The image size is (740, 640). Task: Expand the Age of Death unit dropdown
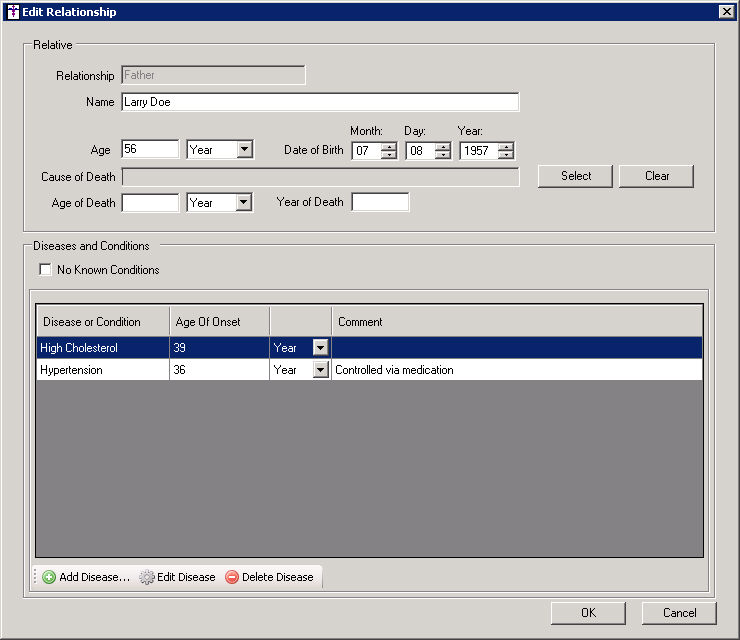pyautogui.click(x=244, y=203)
